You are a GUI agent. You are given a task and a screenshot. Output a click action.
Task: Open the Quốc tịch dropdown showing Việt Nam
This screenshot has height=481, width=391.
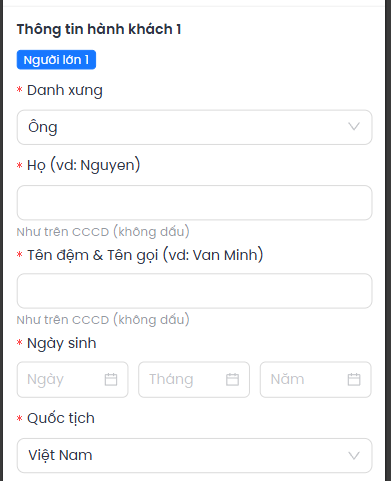[194, 455]
